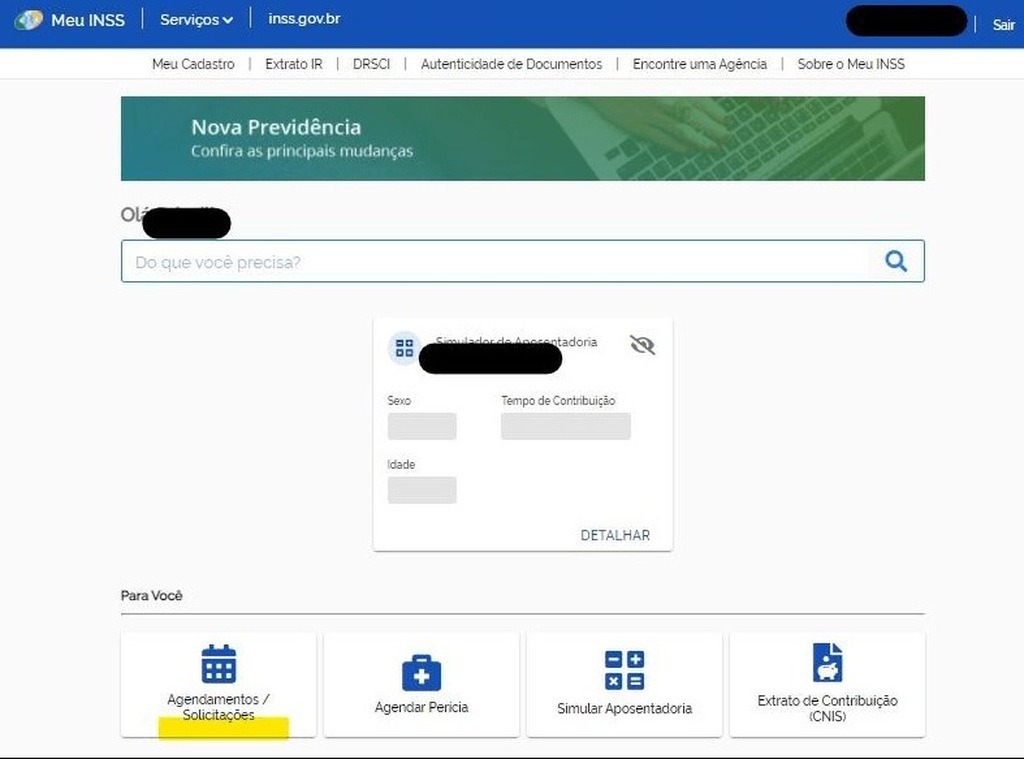Open Sobre o Meu INSS menu item
The height and width of the screenshot is (759, 1024).
point(851,64)
